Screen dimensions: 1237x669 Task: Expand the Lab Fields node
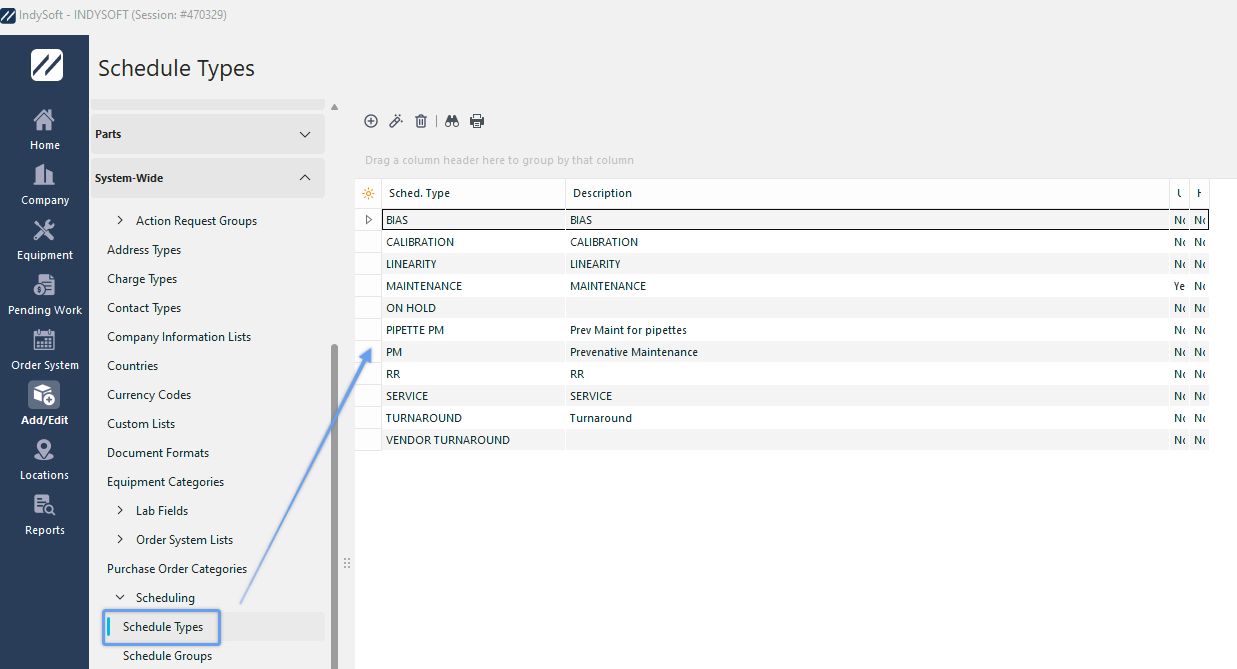[121, 511]
